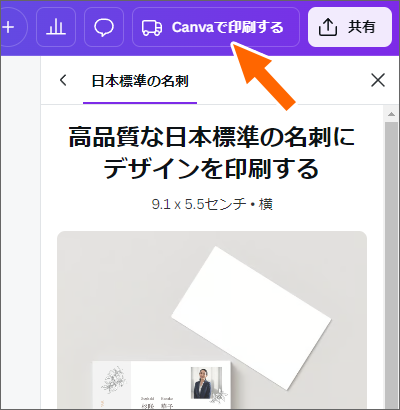
Task: Click the 高品質な日本標準の名刺に heading text
Action: coord(212,137)
